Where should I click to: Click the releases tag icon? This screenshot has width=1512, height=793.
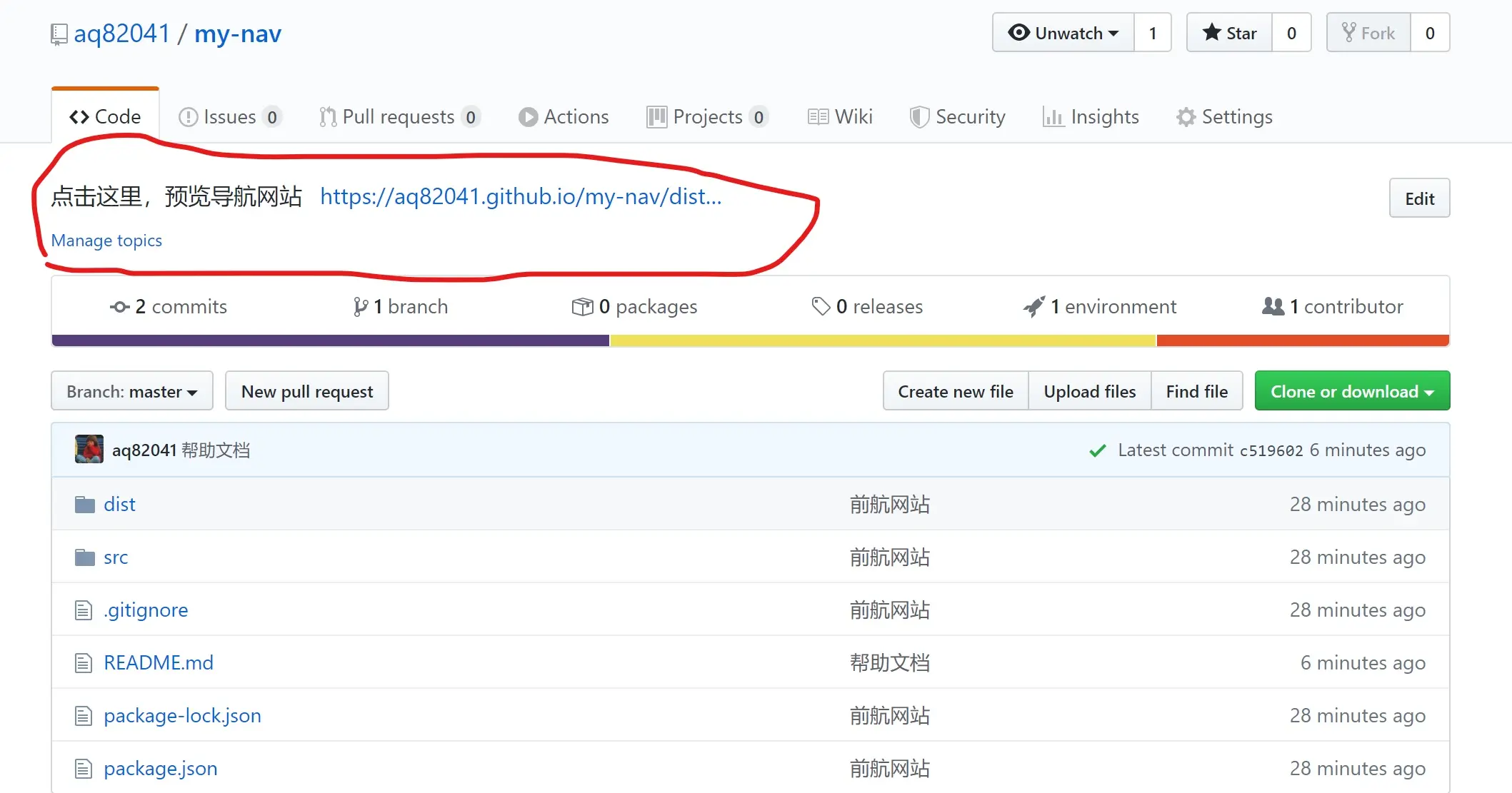(x=821, y=306)
